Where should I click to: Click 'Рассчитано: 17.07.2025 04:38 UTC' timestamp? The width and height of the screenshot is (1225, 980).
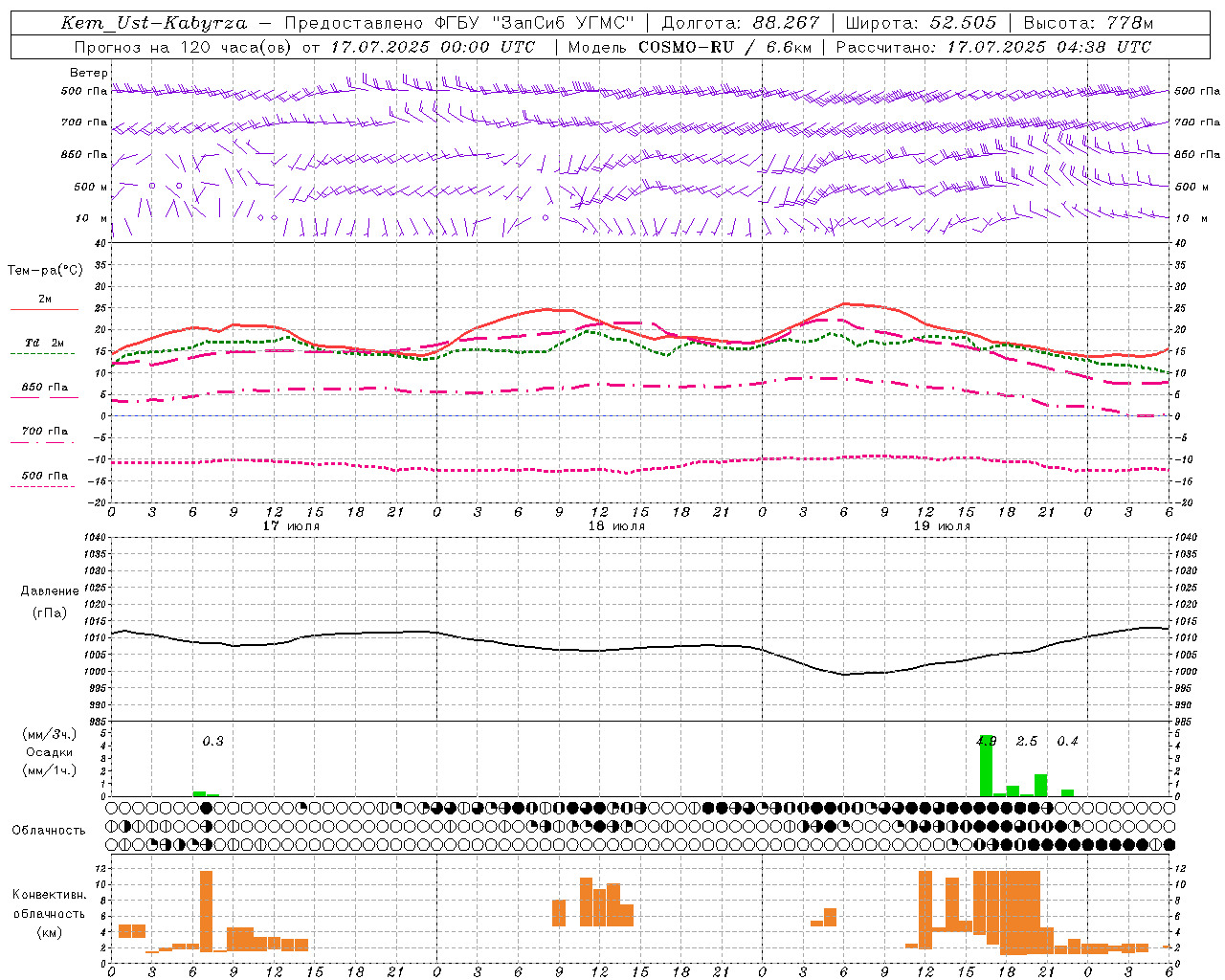pyautogui.click(x=993, y=47)
